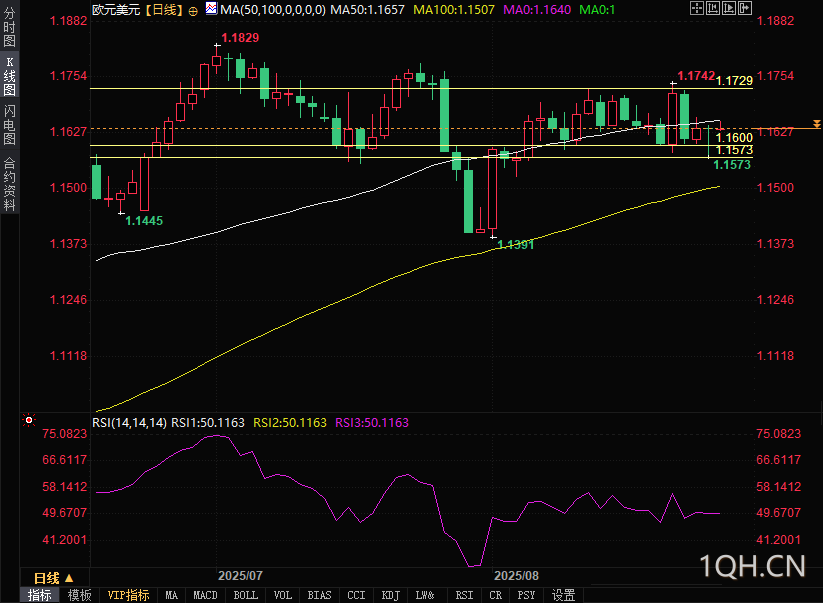Open the 日线 period dropdown
This screenshot has width=823, height=603.
(53, 578)
